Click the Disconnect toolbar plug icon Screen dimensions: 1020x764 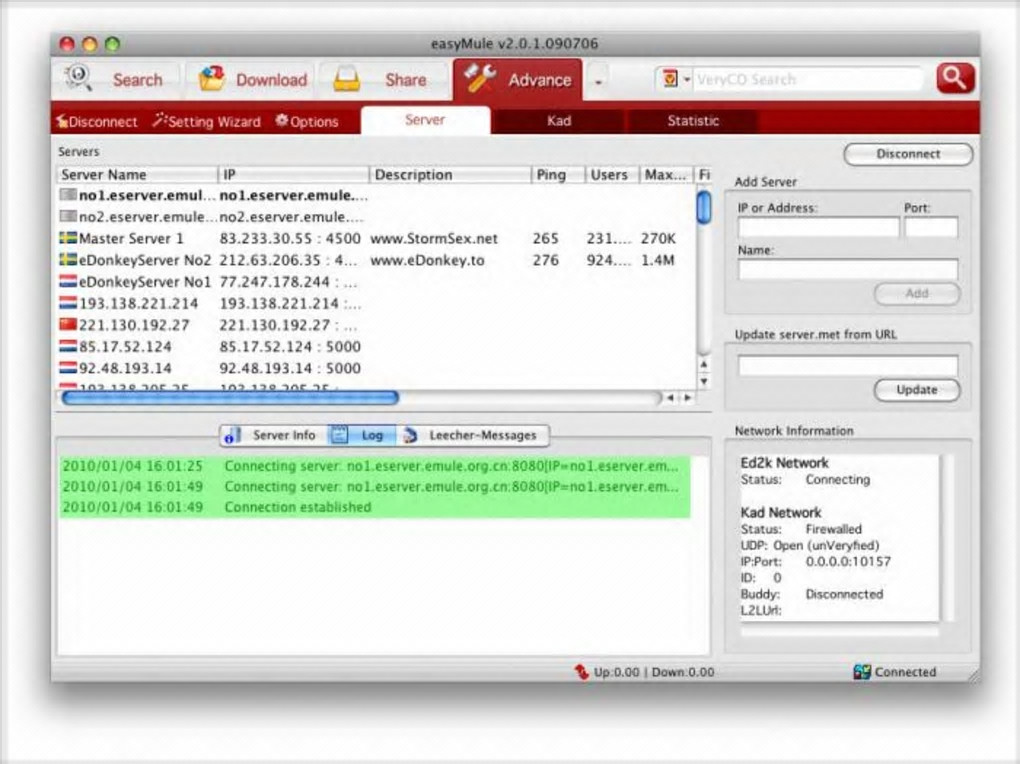62,121
